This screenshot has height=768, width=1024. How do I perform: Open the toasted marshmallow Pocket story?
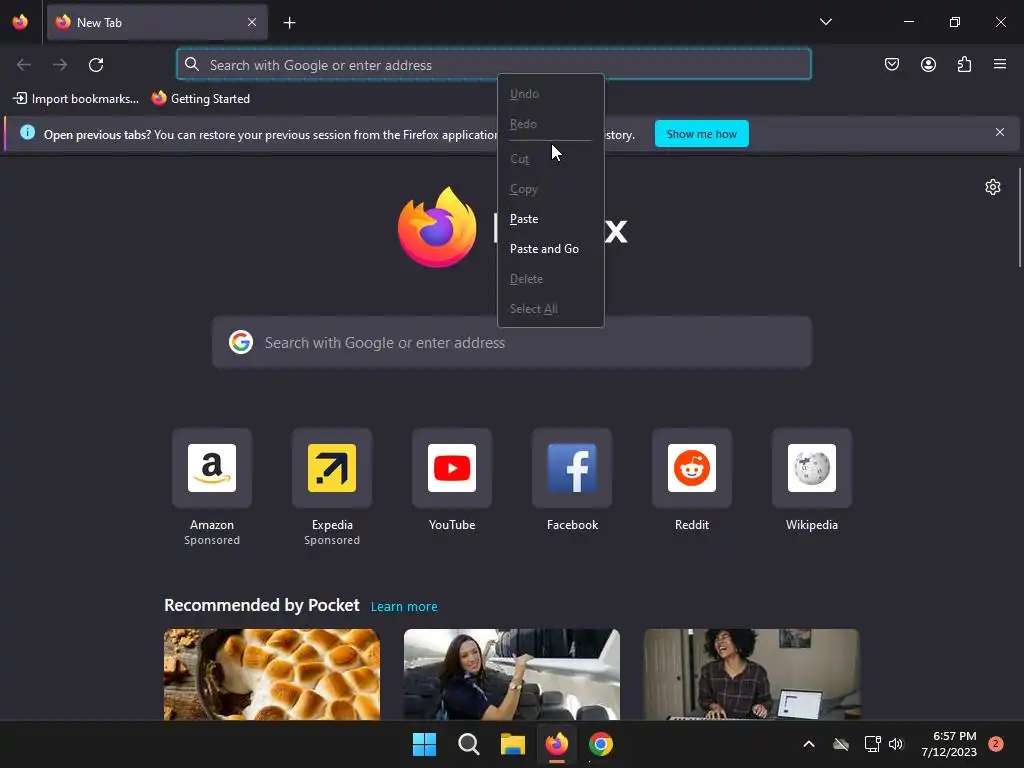pos(272,674)
